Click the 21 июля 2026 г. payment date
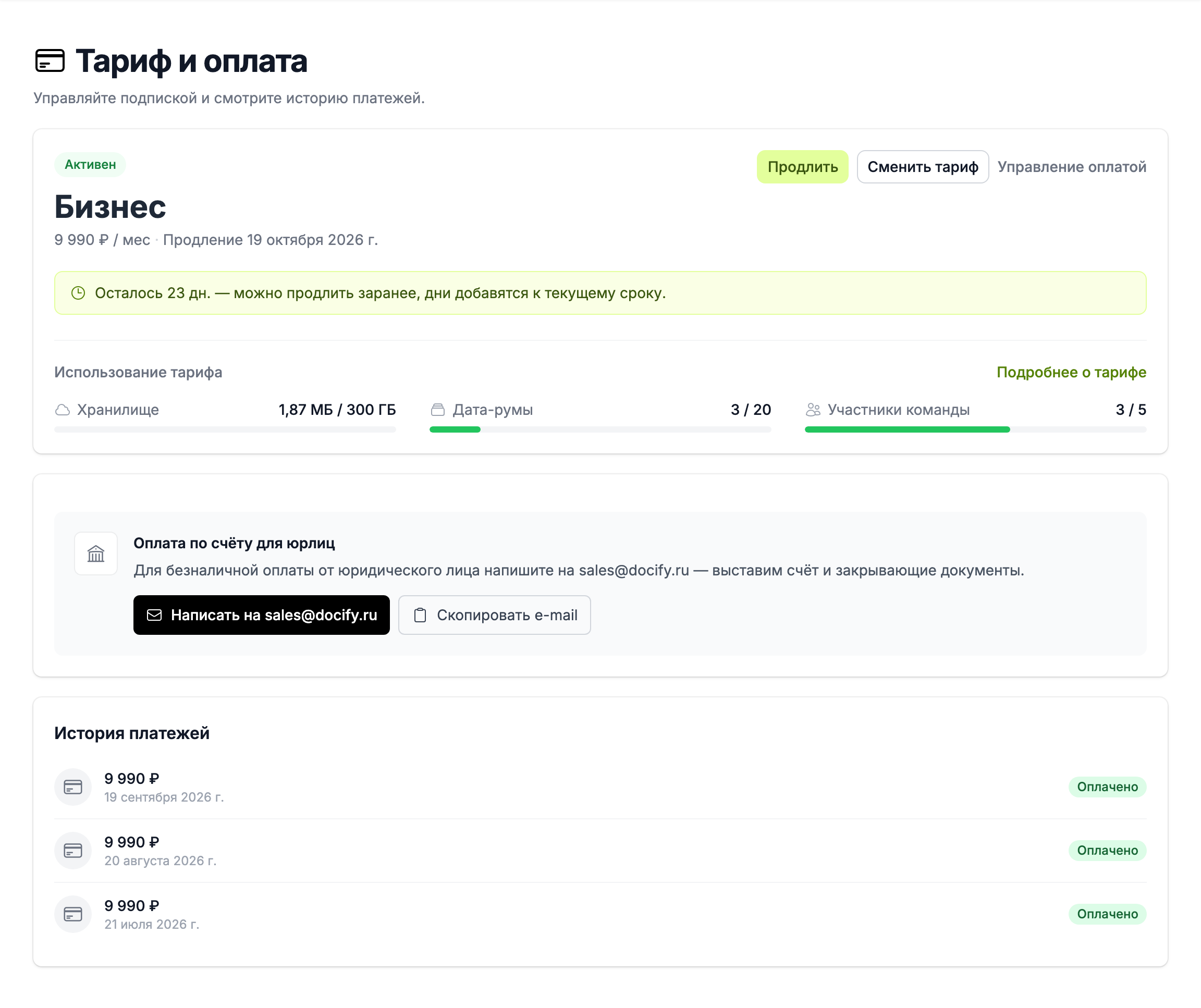 point(152,925)
